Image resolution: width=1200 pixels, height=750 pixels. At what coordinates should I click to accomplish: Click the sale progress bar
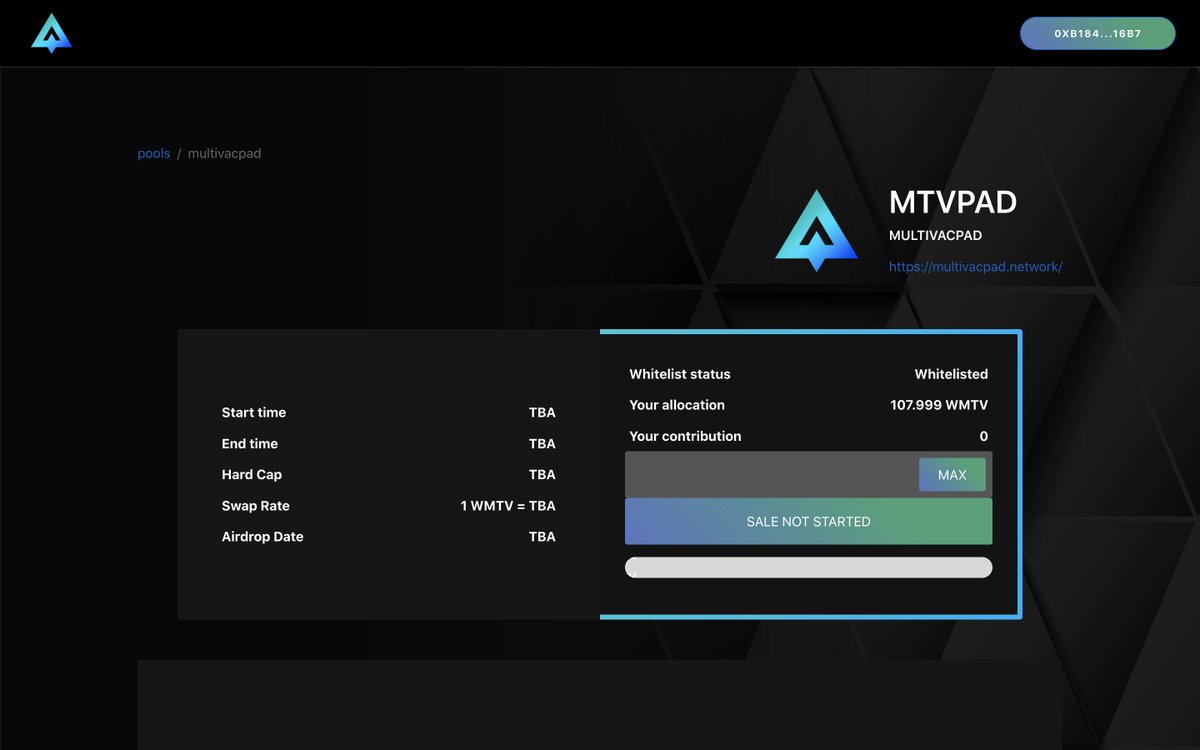coord(808,568)
